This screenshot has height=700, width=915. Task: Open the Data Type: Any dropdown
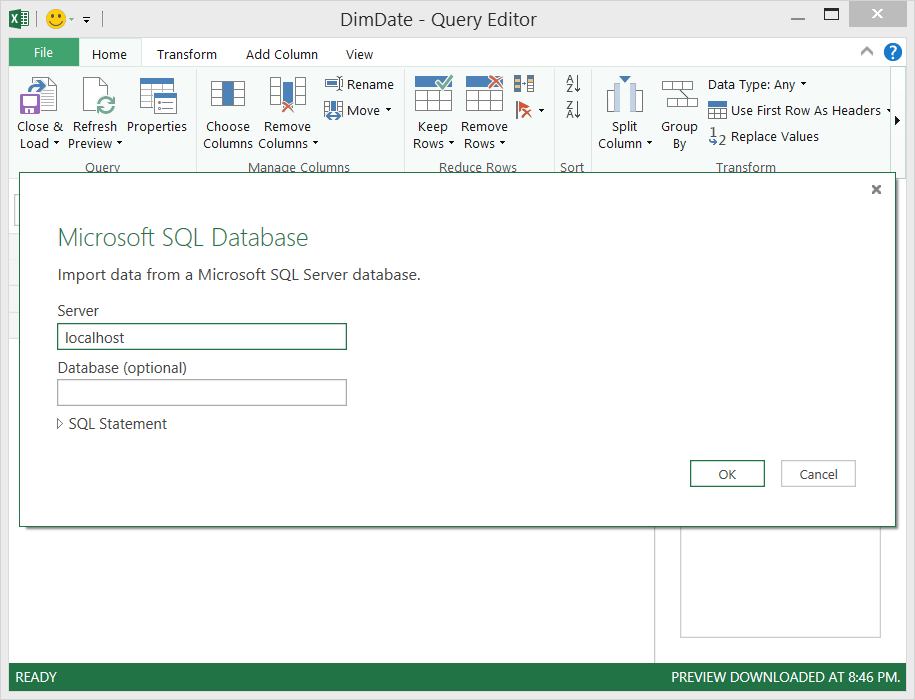(x=757, y=85)
